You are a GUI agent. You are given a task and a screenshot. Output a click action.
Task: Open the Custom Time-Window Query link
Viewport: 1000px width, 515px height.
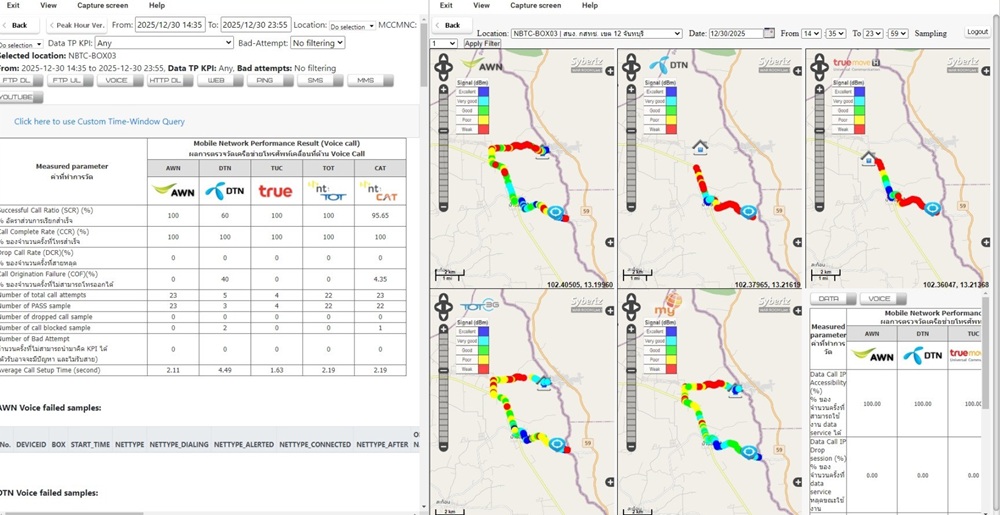point(99,121)
